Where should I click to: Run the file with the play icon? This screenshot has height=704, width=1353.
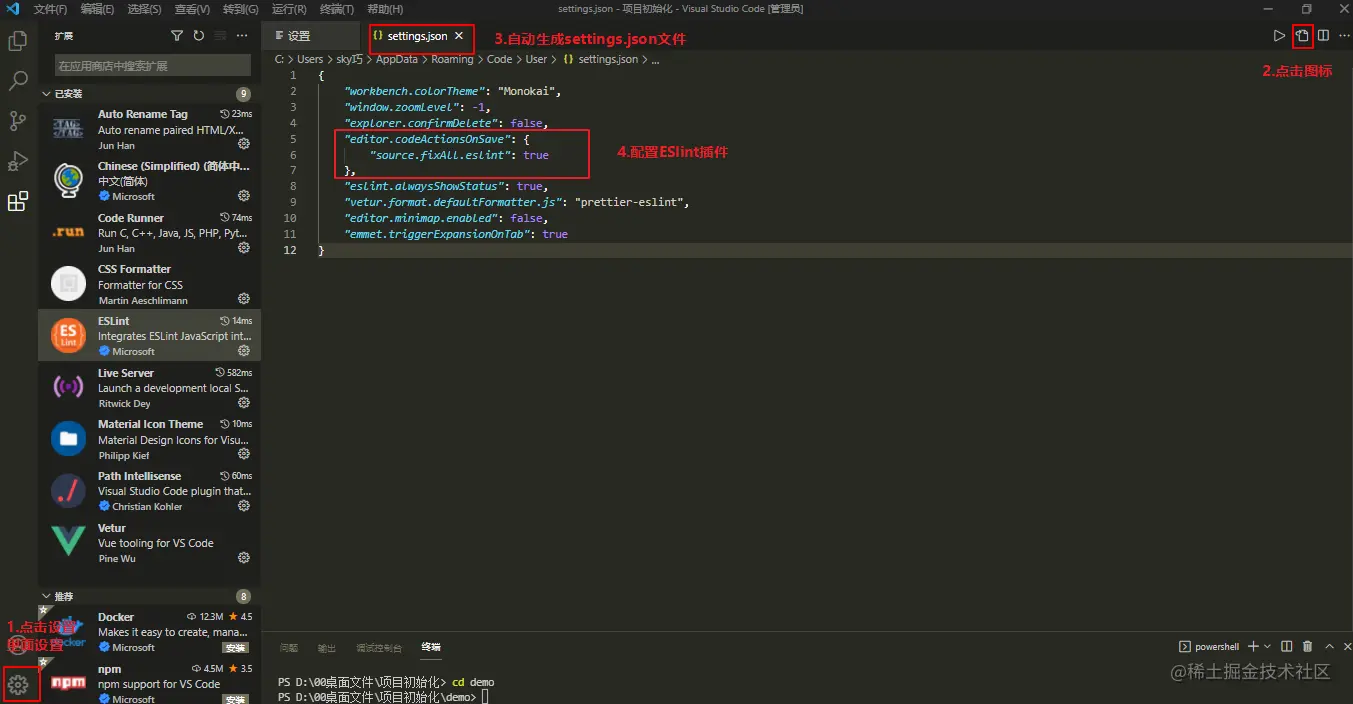point(1279,36)
